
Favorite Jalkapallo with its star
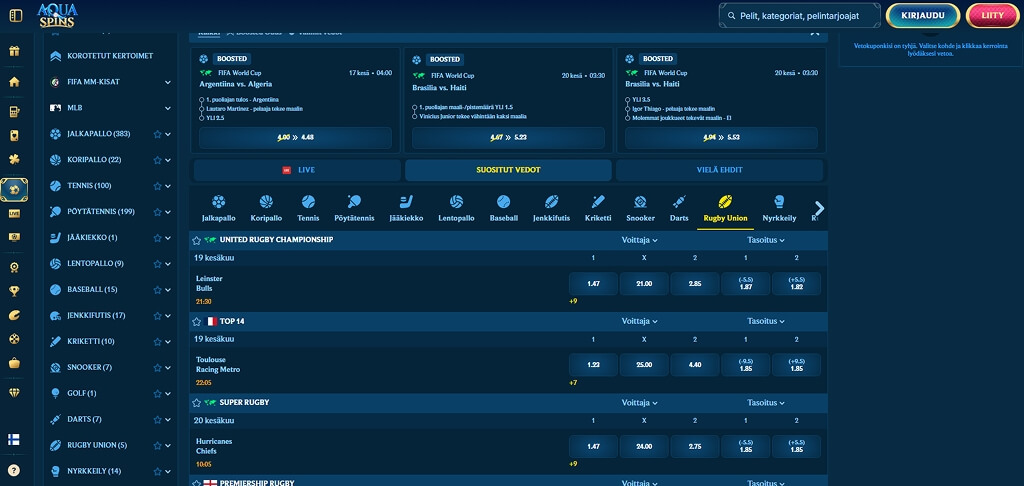coord(157,134)
